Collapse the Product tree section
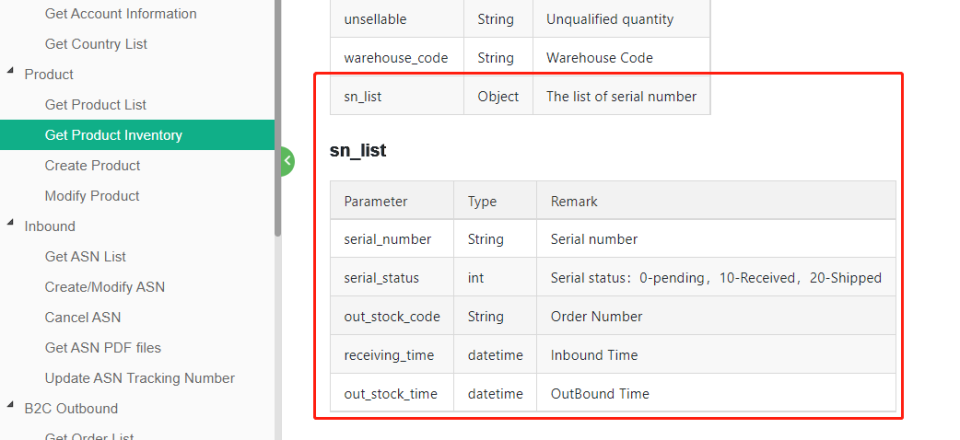960x440 pixels. coord(10,72)
